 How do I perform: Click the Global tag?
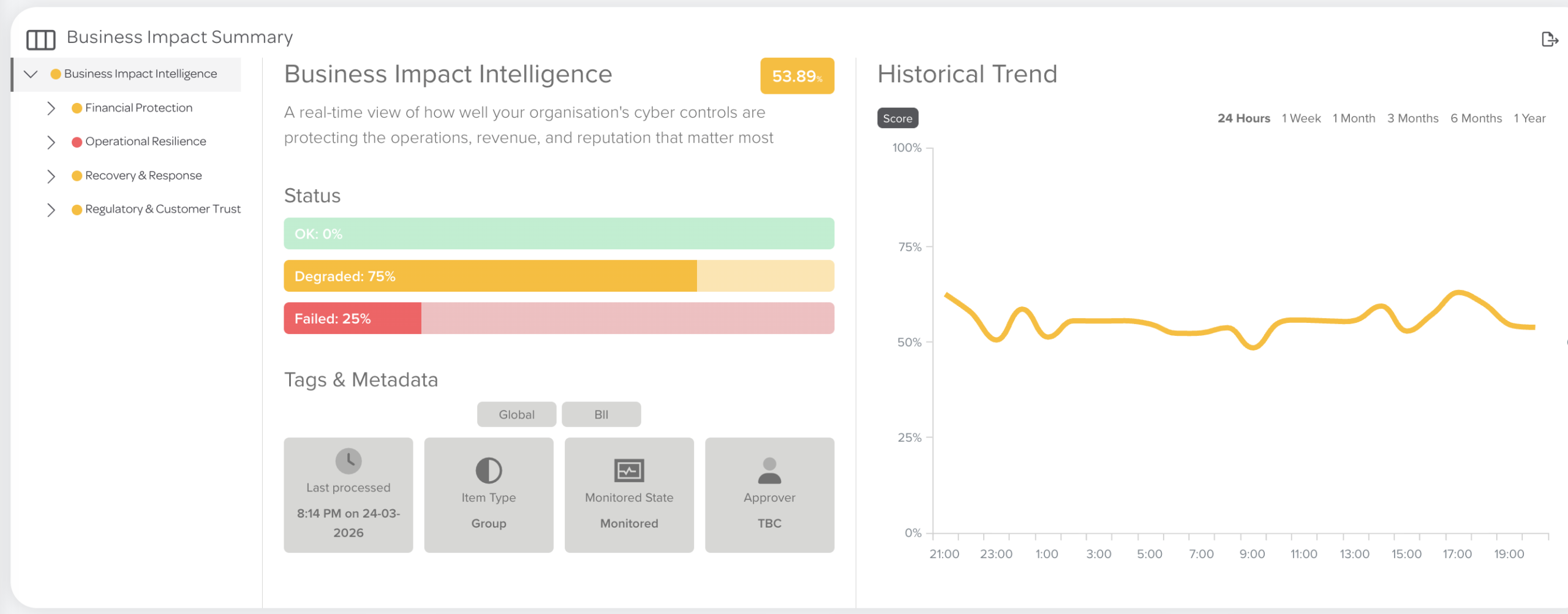[x=516, y=414]
